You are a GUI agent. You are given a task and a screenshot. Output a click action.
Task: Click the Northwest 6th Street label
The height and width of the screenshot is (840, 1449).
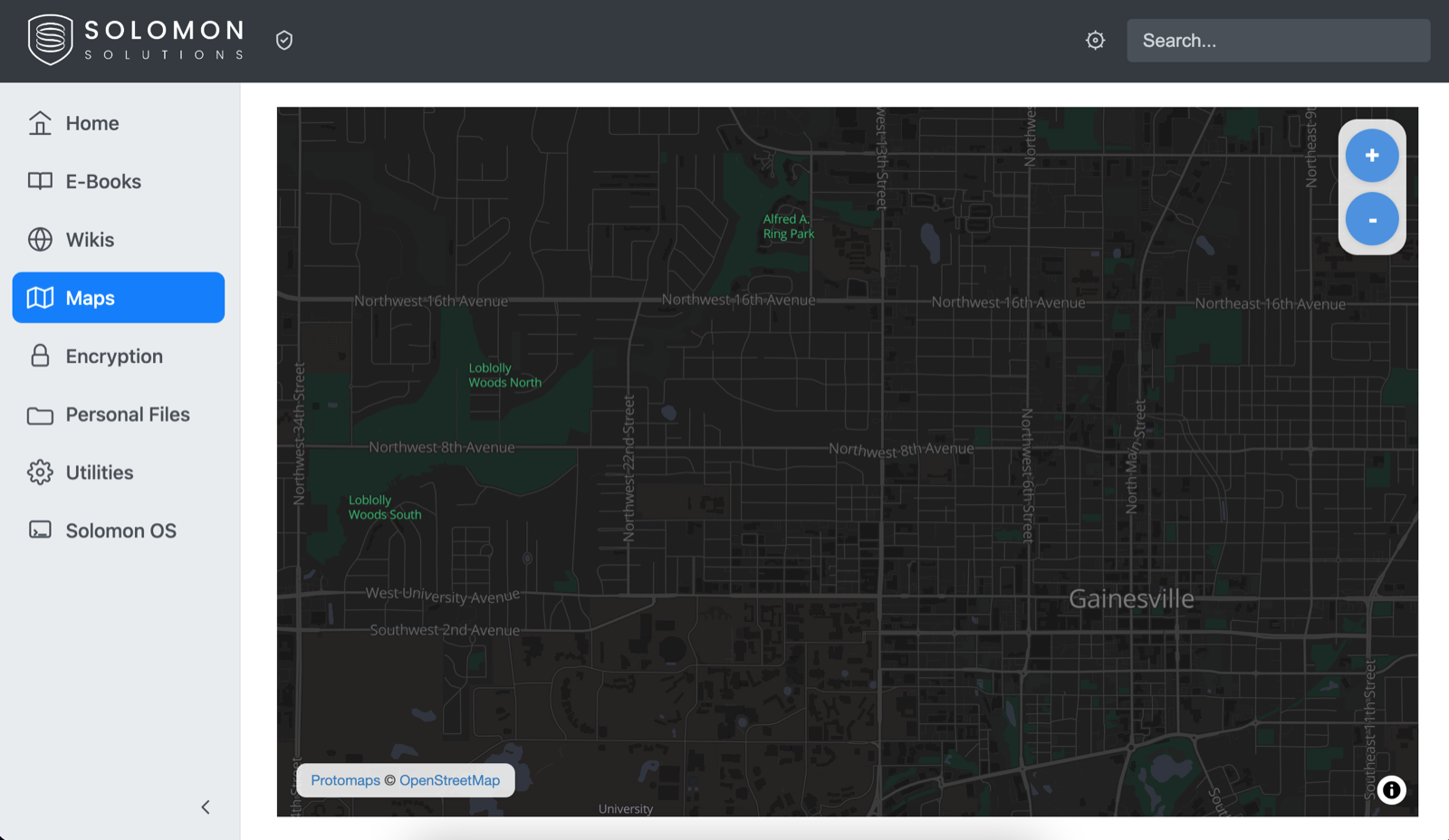click(x=1027, y=475)
